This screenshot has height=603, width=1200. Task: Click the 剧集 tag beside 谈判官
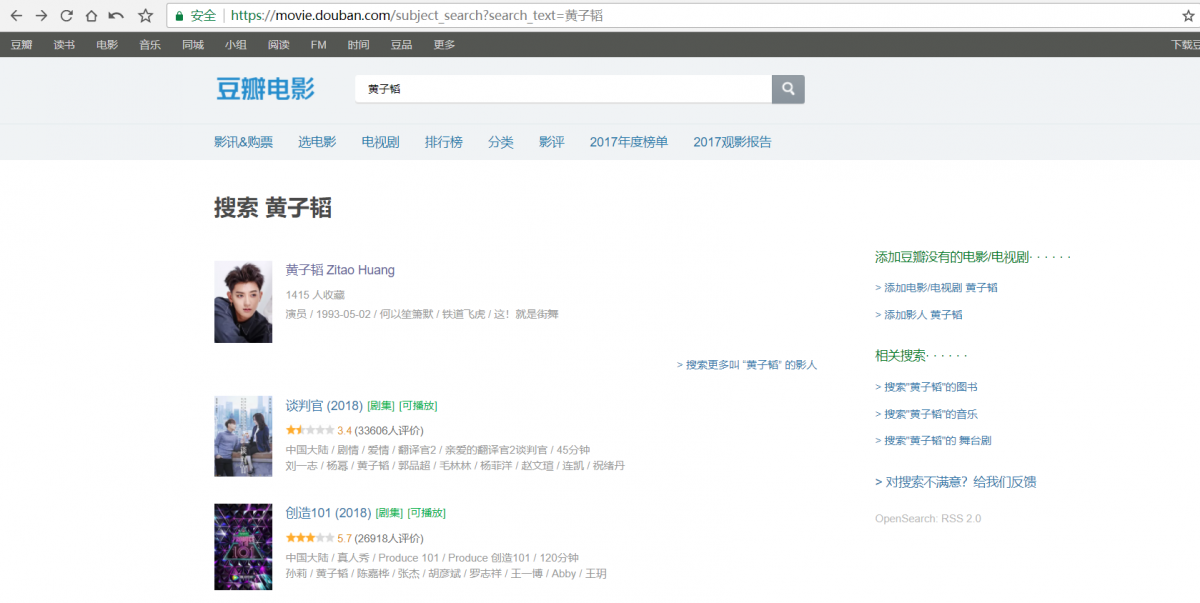pyautogui.click(x=381, y=406)
